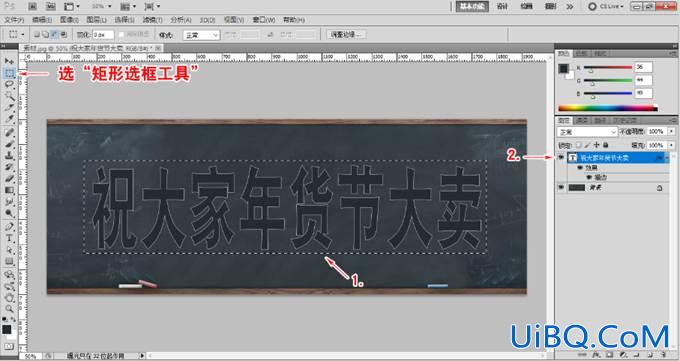The image size is (680, 361).
Task: Click the Subtract from Selection mode icon
Action: [54, 34]
